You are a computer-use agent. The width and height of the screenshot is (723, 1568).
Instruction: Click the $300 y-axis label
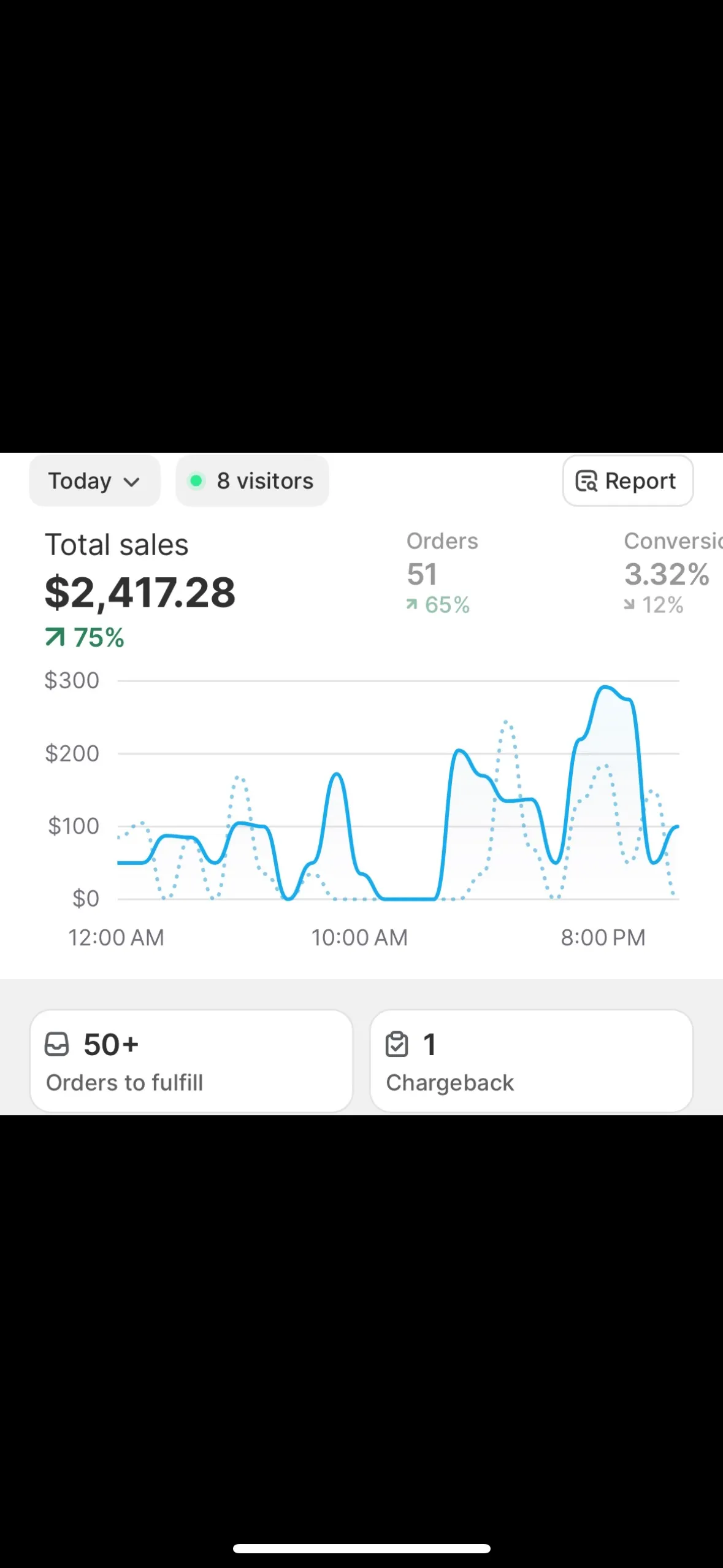72,680
